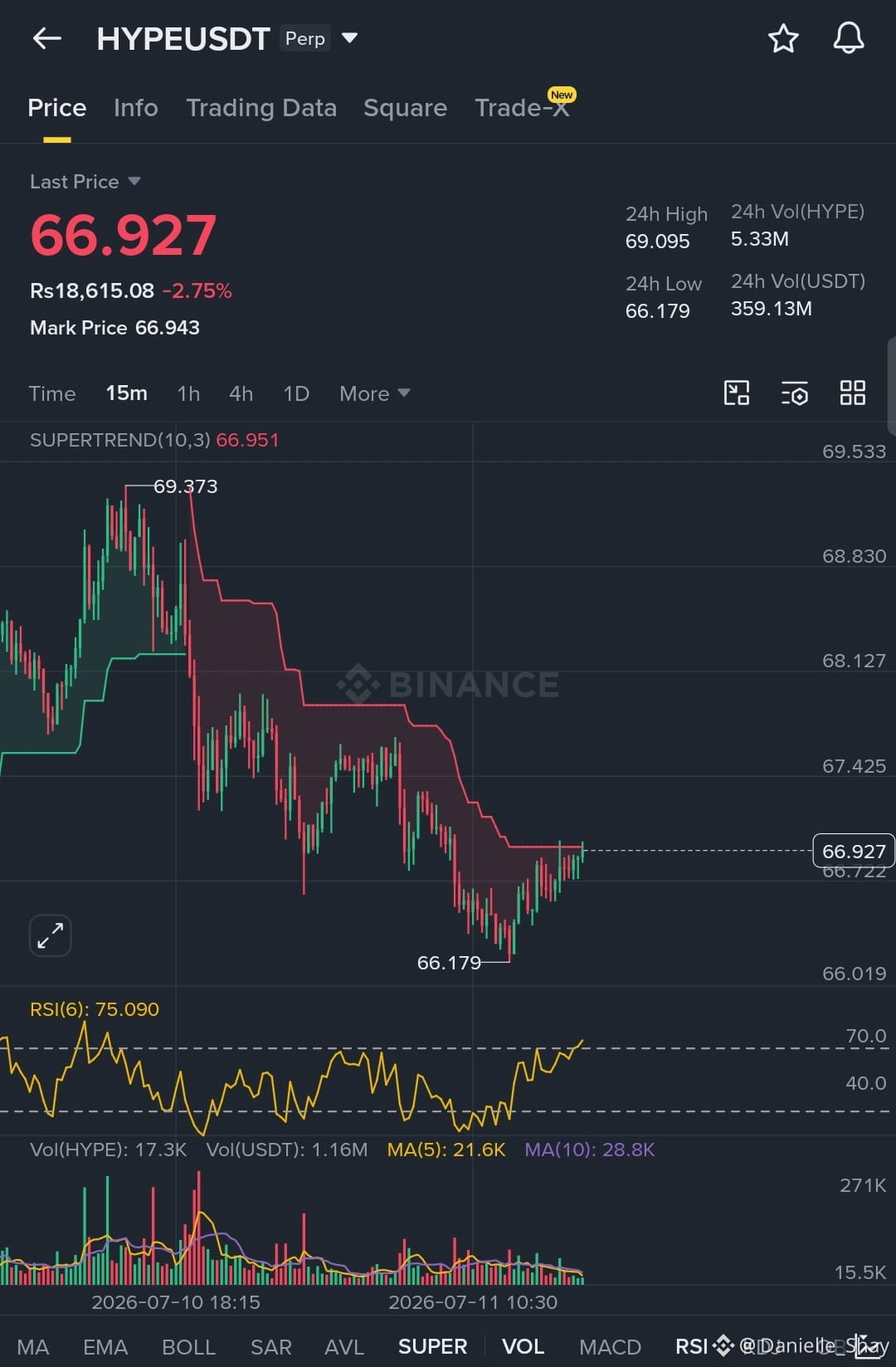Toggle the SAR indicator
The width and height of the screenshot is (896, 1367).
click(x=270, y=1346)
